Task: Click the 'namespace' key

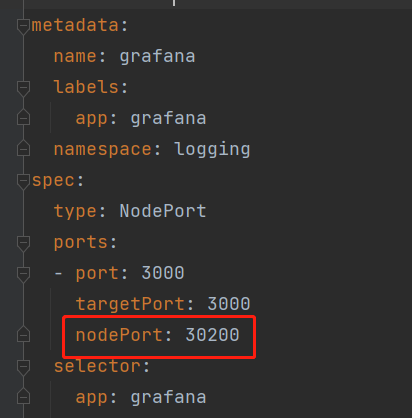Action: (x=103, y=150)
